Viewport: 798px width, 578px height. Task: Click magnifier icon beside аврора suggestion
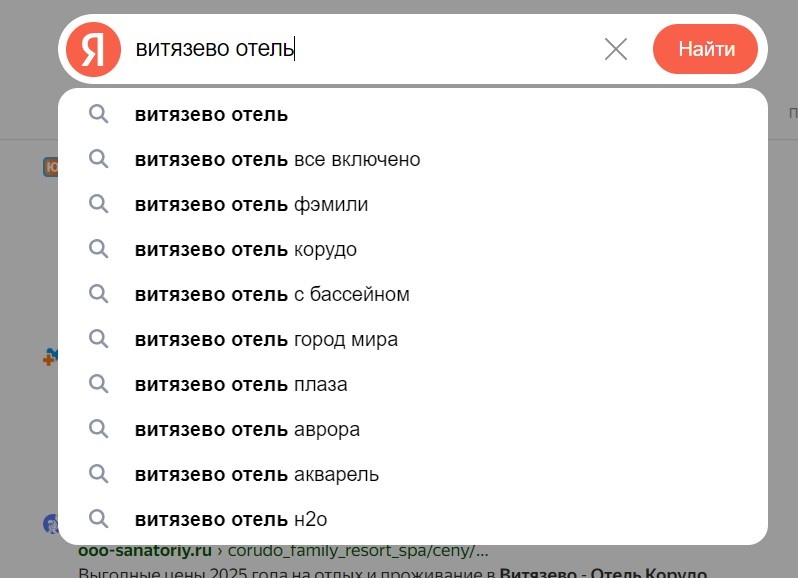coord(98,429)
